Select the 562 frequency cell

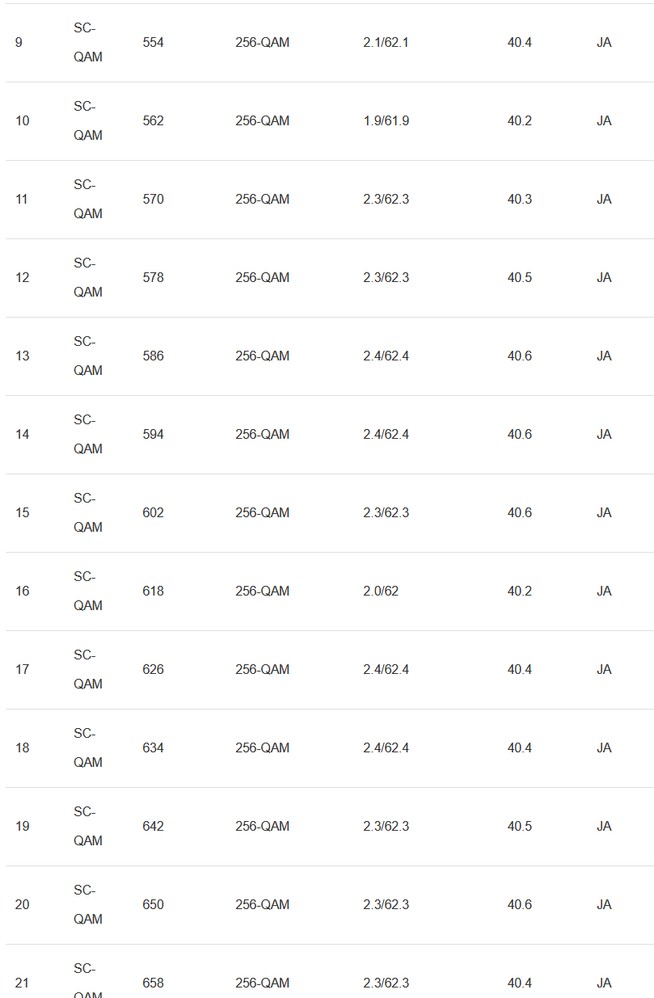pyautogui.click(x=153, y=121)
